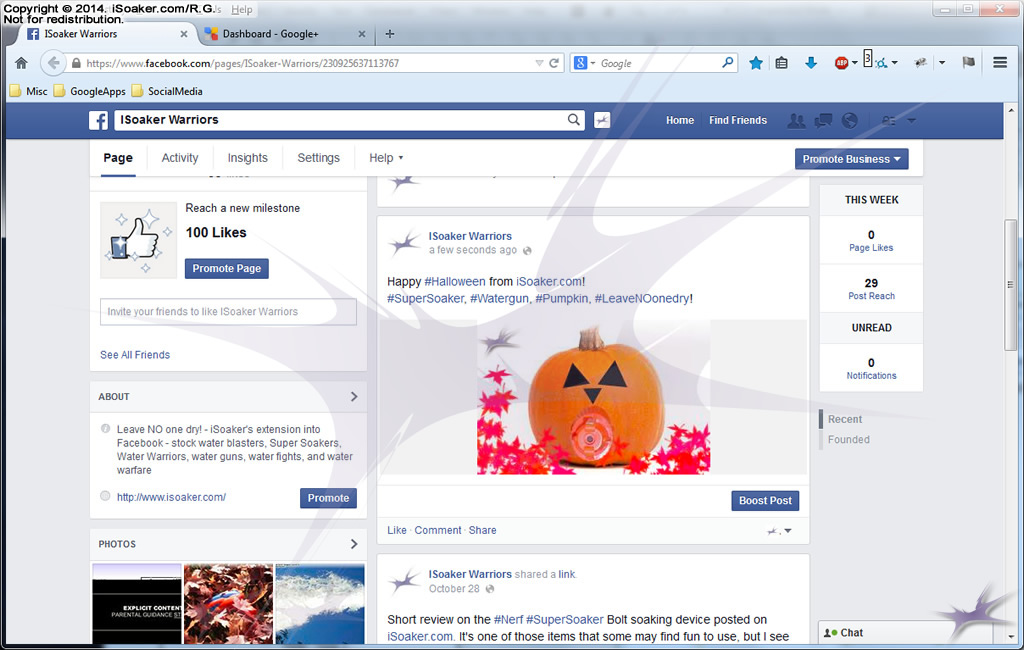Expand the ABOUT section chevron
The height and width of the screenshot is (650, 1024).
pos(354,397)
